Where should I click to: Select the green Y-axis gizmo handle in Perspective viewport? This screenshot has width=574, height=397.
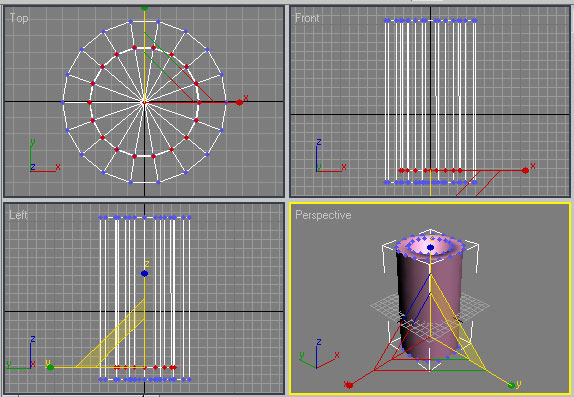(511, 385)
